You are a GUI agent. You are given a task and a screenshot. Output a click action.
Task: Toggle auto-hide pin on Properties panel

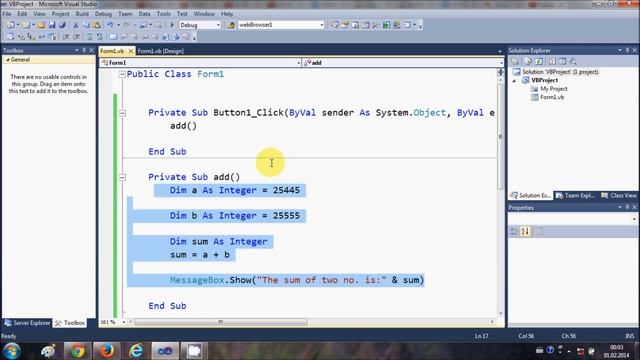click(627, 207)
